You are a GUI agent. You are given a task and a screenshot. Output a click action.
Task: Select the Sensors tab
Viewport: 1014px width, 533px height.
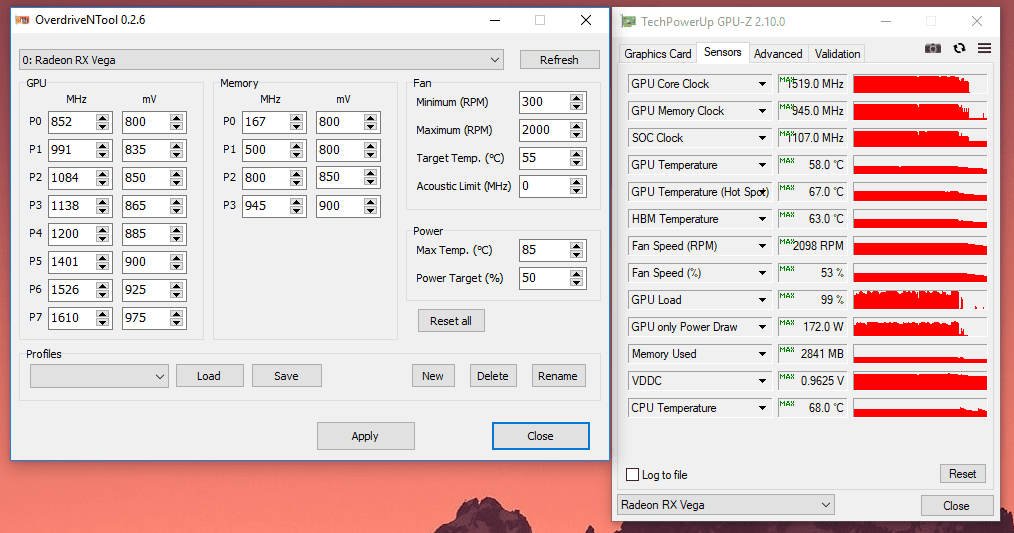[x=722, y=52]
